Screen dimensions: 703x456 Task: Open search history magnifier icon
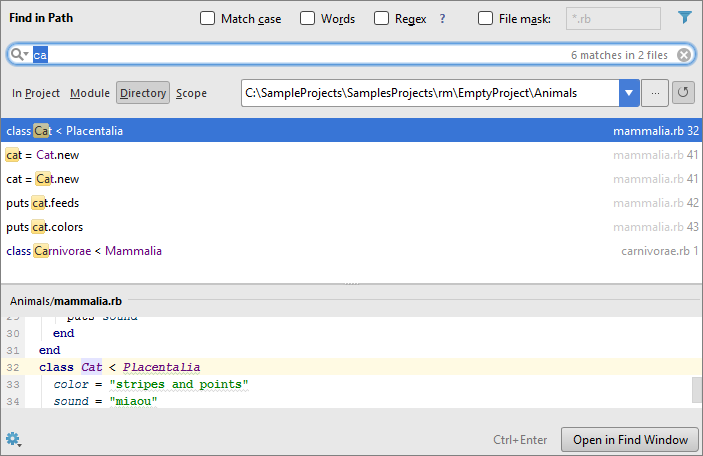[18, 56]
